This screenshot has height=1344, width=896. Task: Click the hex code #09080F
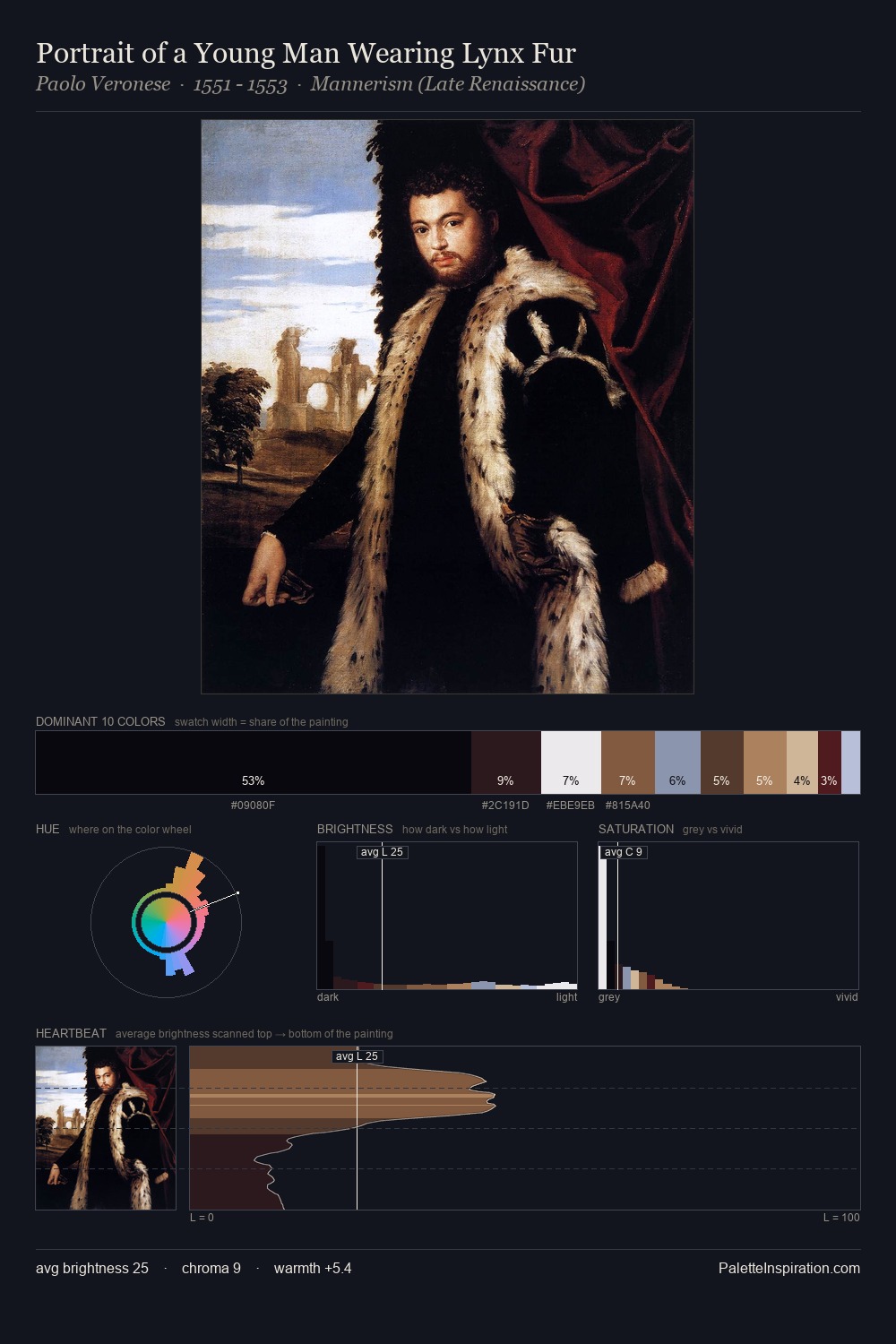[x=254, y=806]
